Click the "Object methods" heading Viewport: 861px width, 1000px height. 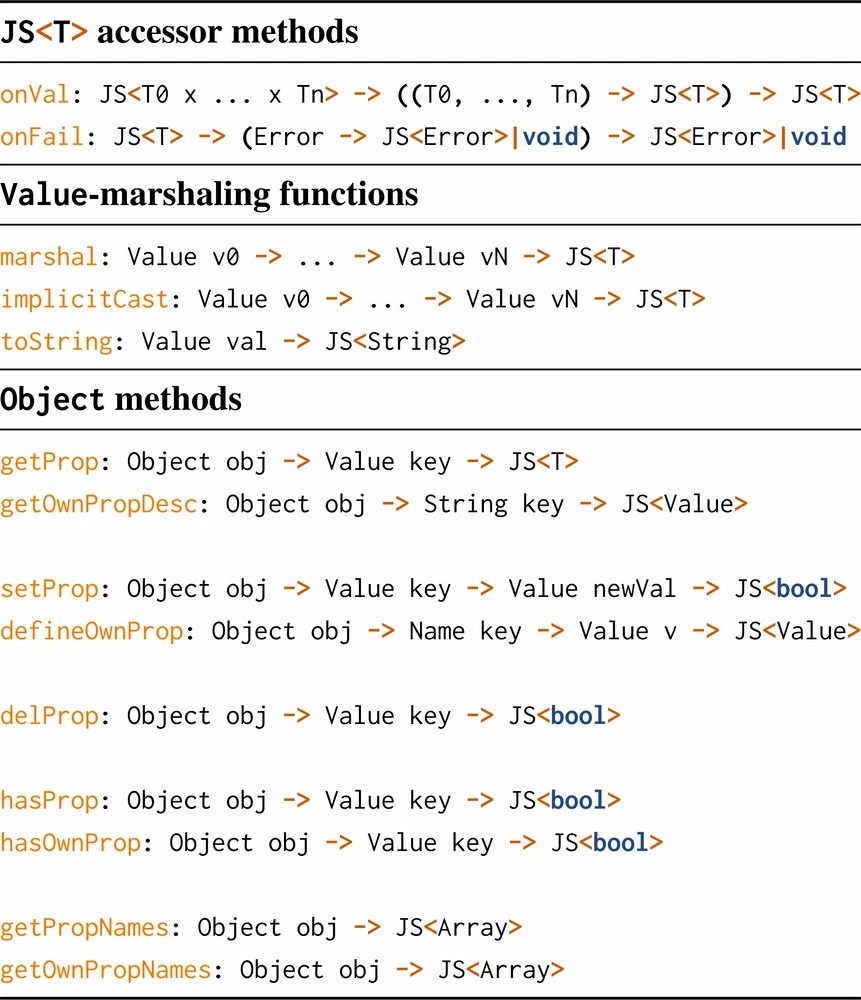point(121,399)
